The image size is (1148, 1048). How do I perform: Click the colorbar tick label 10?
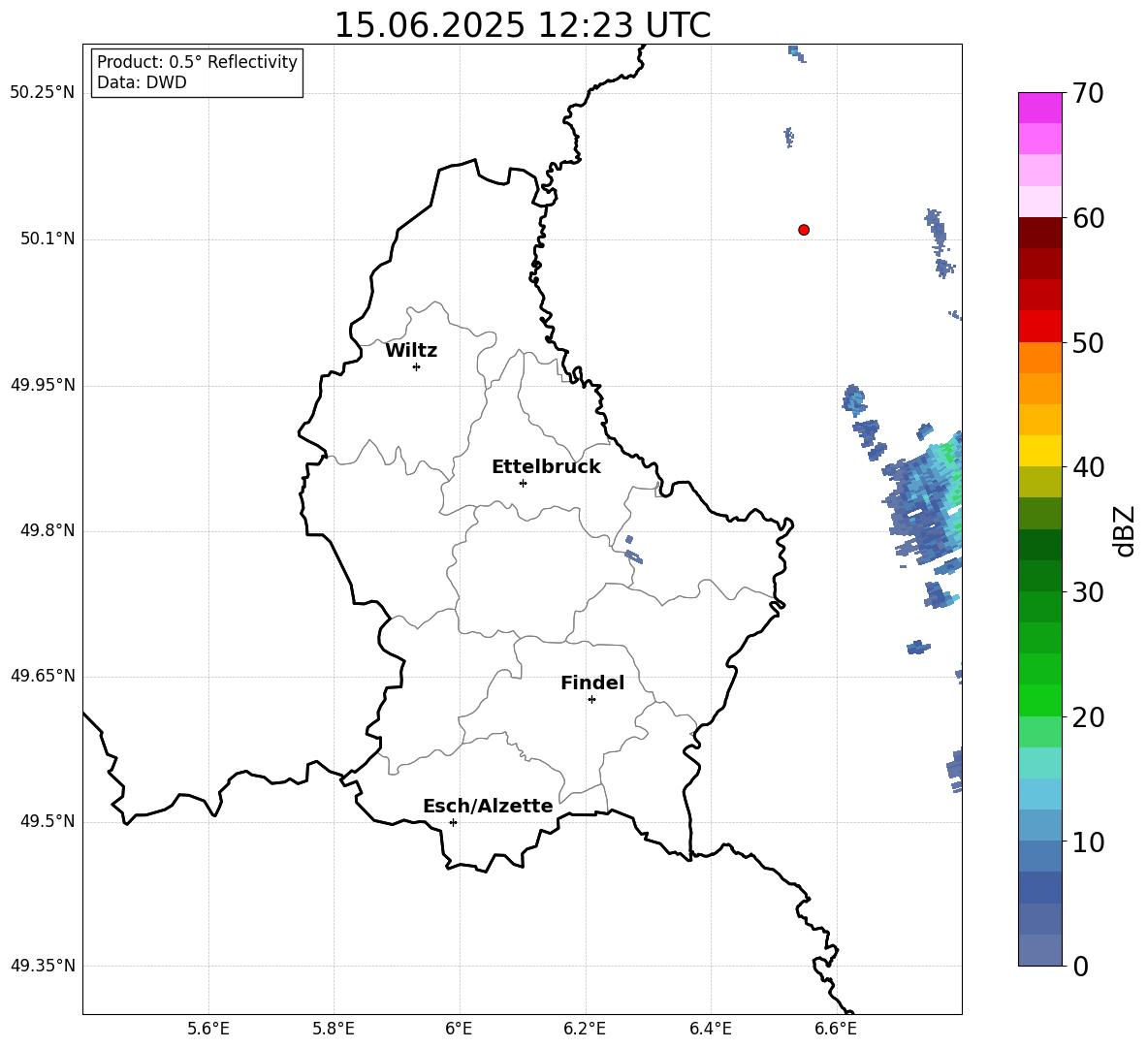(x=1087, y=842)
